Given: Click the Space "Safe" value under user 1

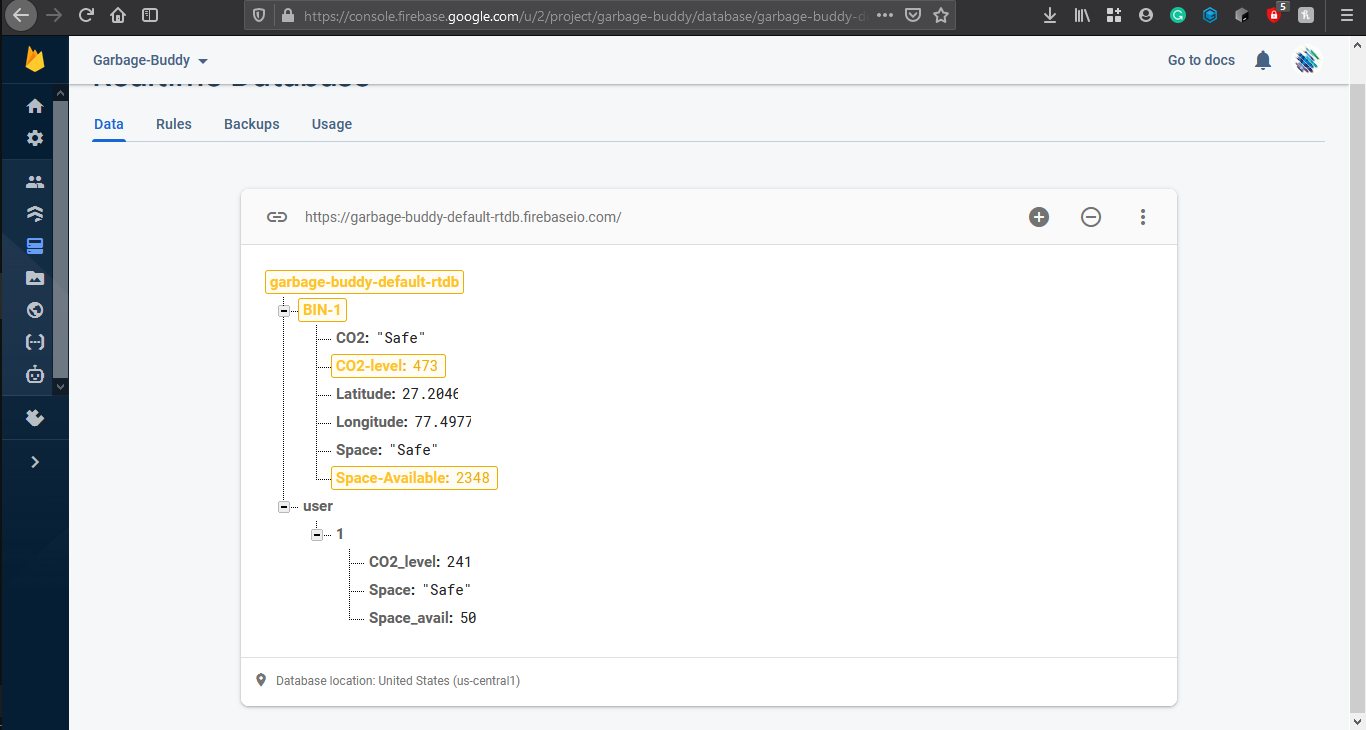Looking at the screenshot, I should (447, 590).
